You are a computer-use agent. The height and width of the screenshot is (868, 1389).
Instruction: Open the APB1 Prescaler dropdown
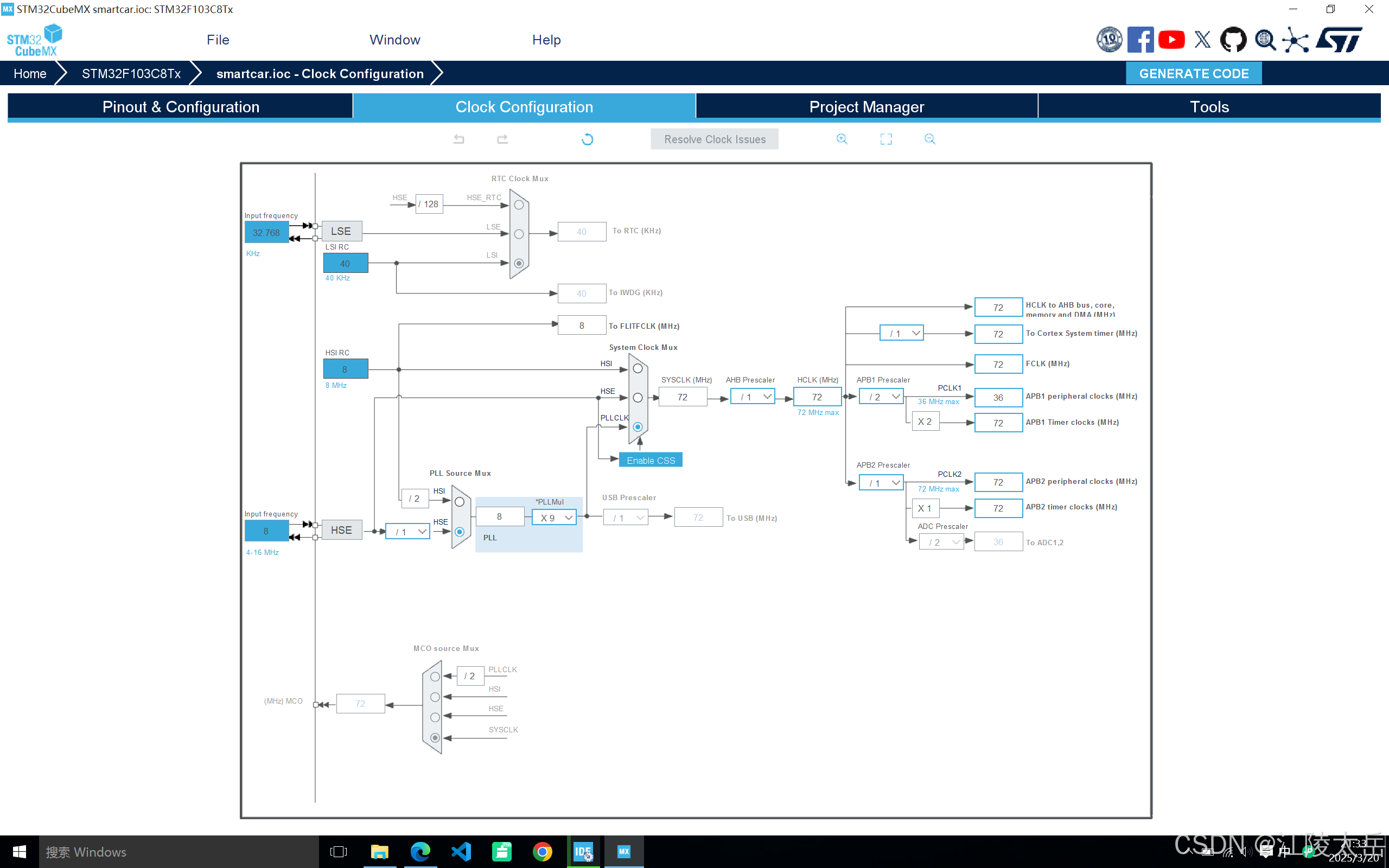(x=881, y=397)
